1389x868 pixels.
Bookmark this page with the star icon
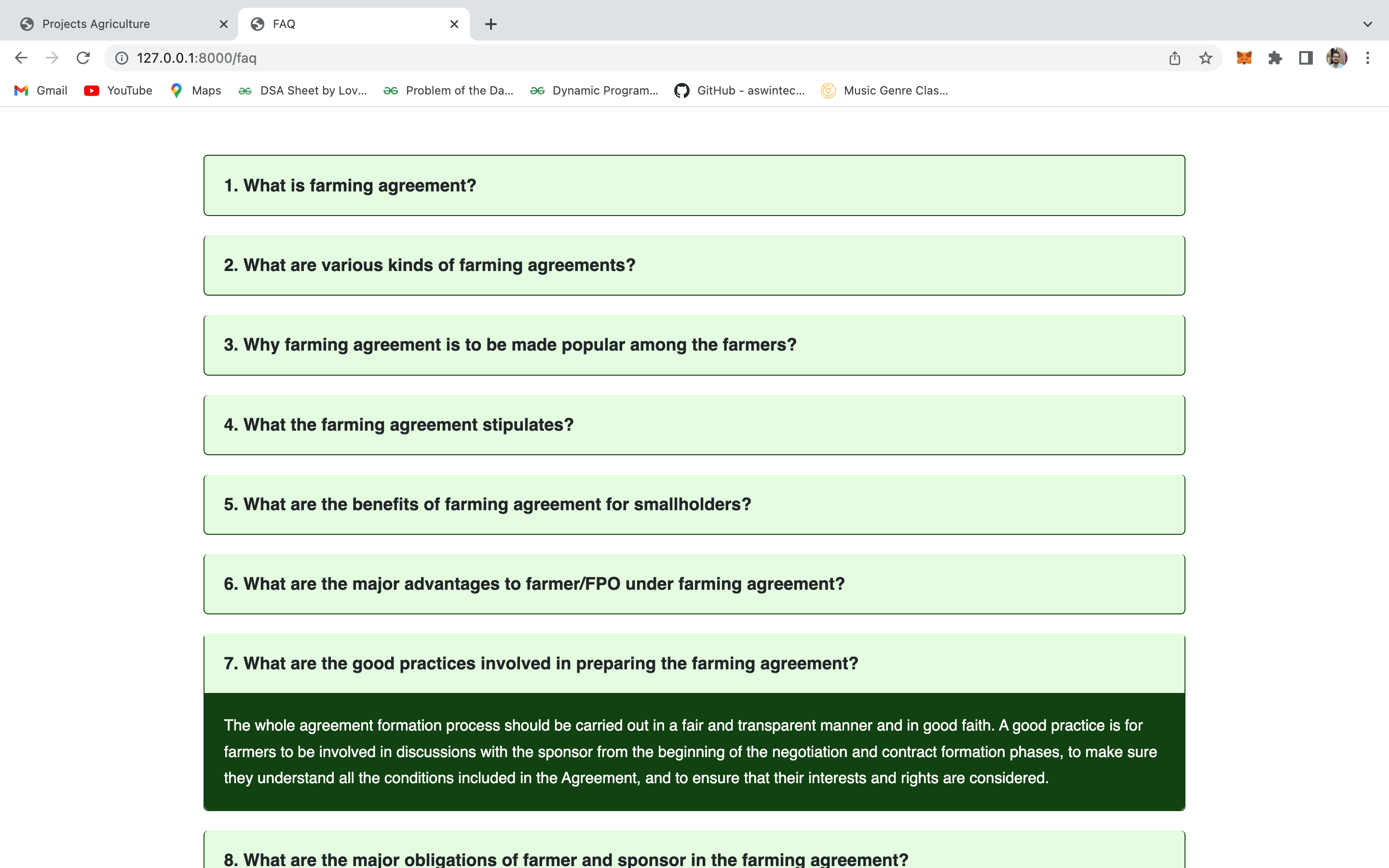(1204, 57)
